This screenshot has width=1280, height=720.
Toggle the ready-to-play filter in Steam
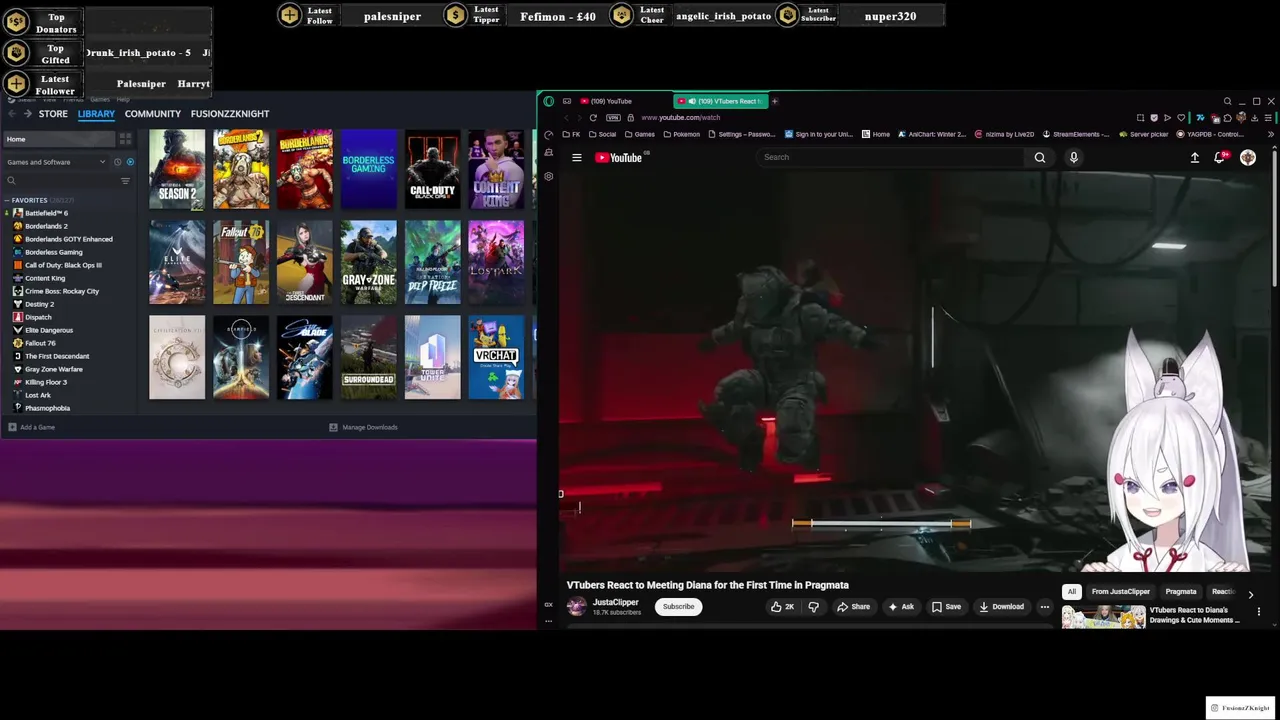pyautogui.click(x=130, y=162)
